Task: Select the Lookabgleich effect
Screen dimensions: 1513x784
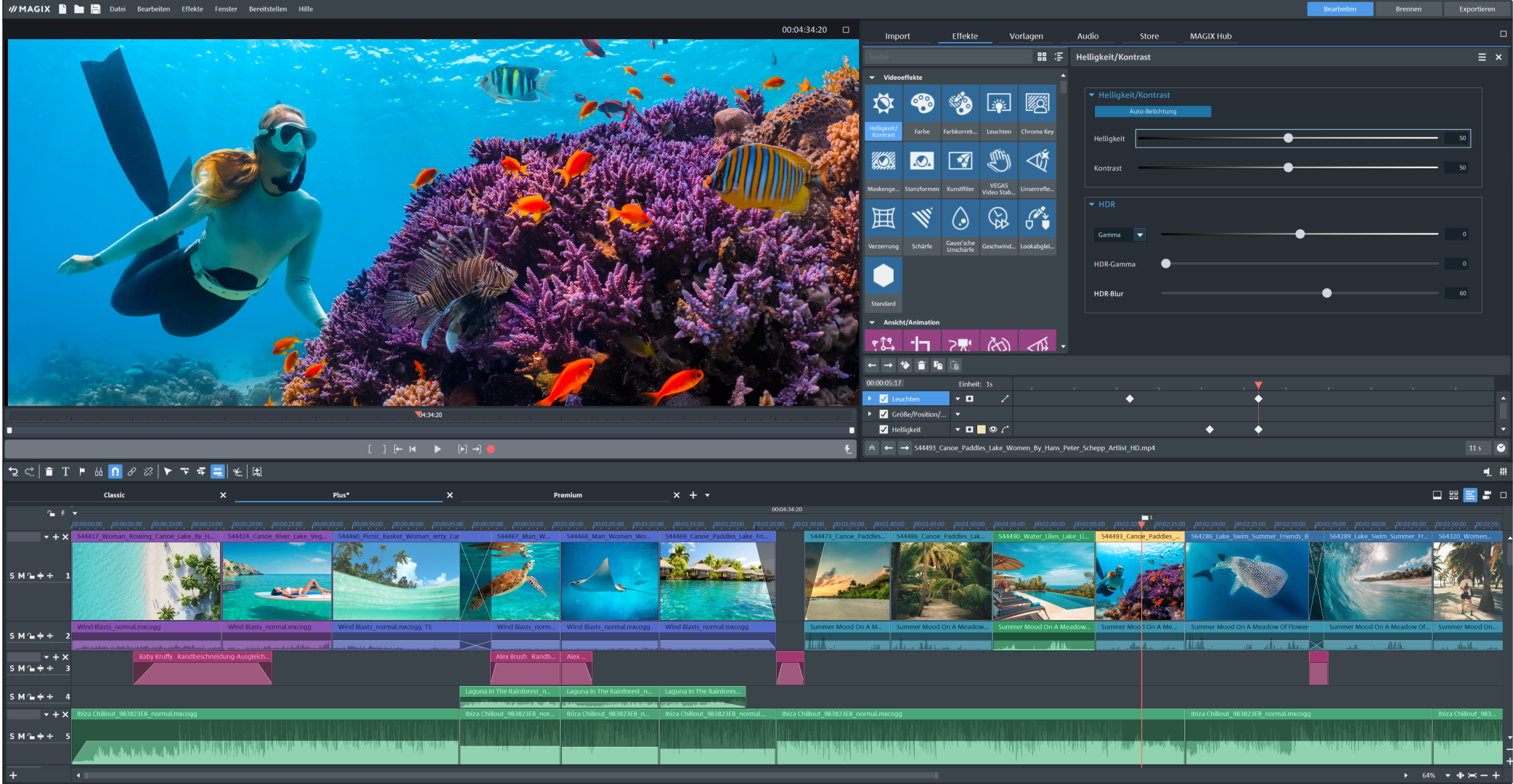Action: 1037,225
